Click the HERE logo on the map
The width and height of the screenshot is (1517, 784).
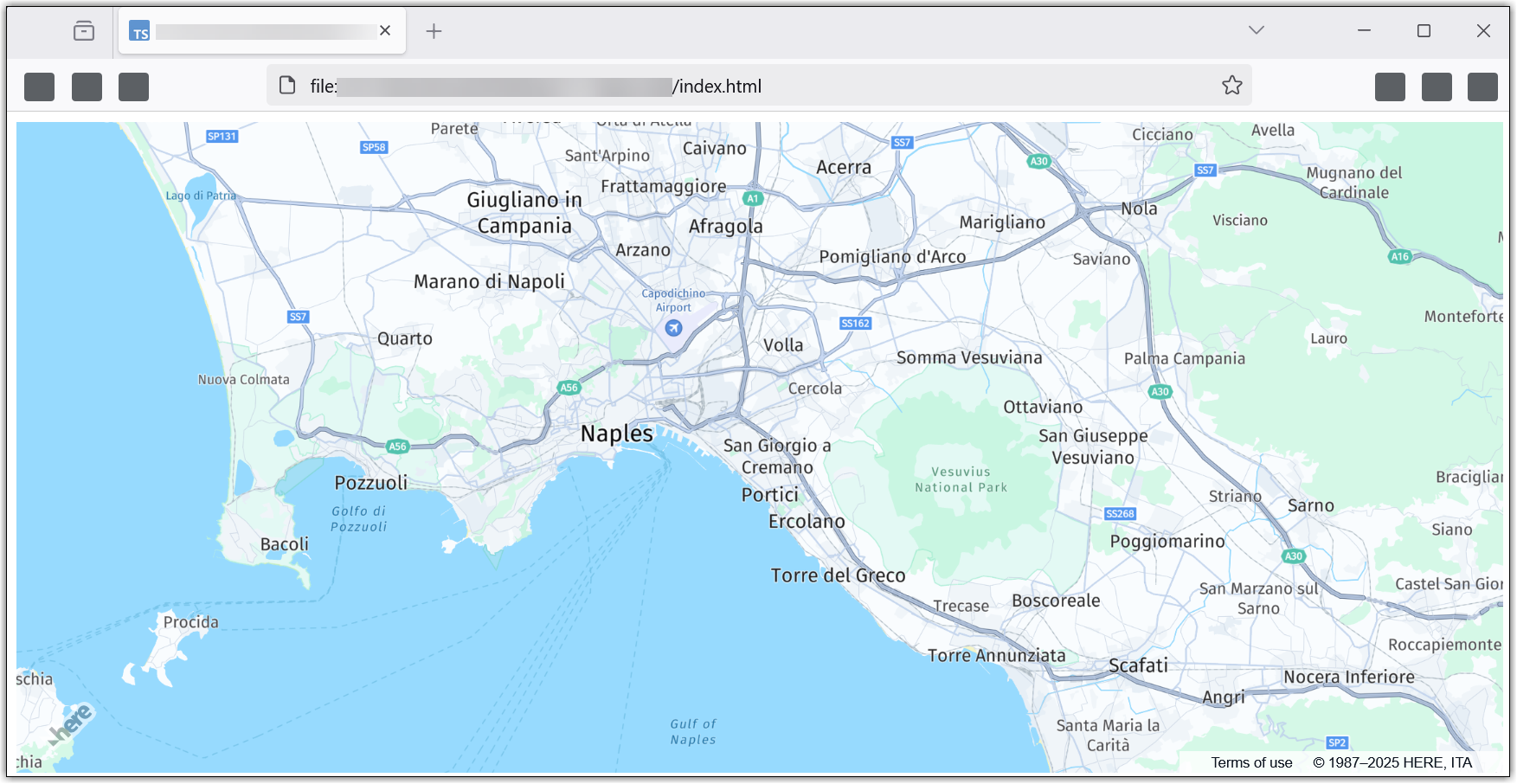click(71, 724)
